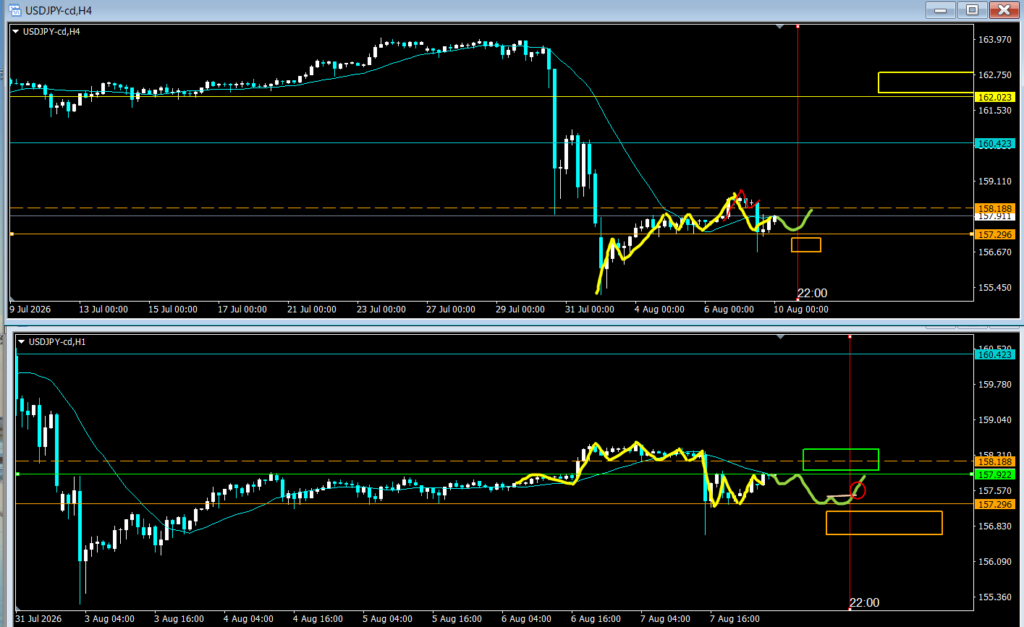Restore down the USDJPY-cd,H4 chart window
Image resolution: width=1024 pixels, height=627 pixels.
pos(972,10)
